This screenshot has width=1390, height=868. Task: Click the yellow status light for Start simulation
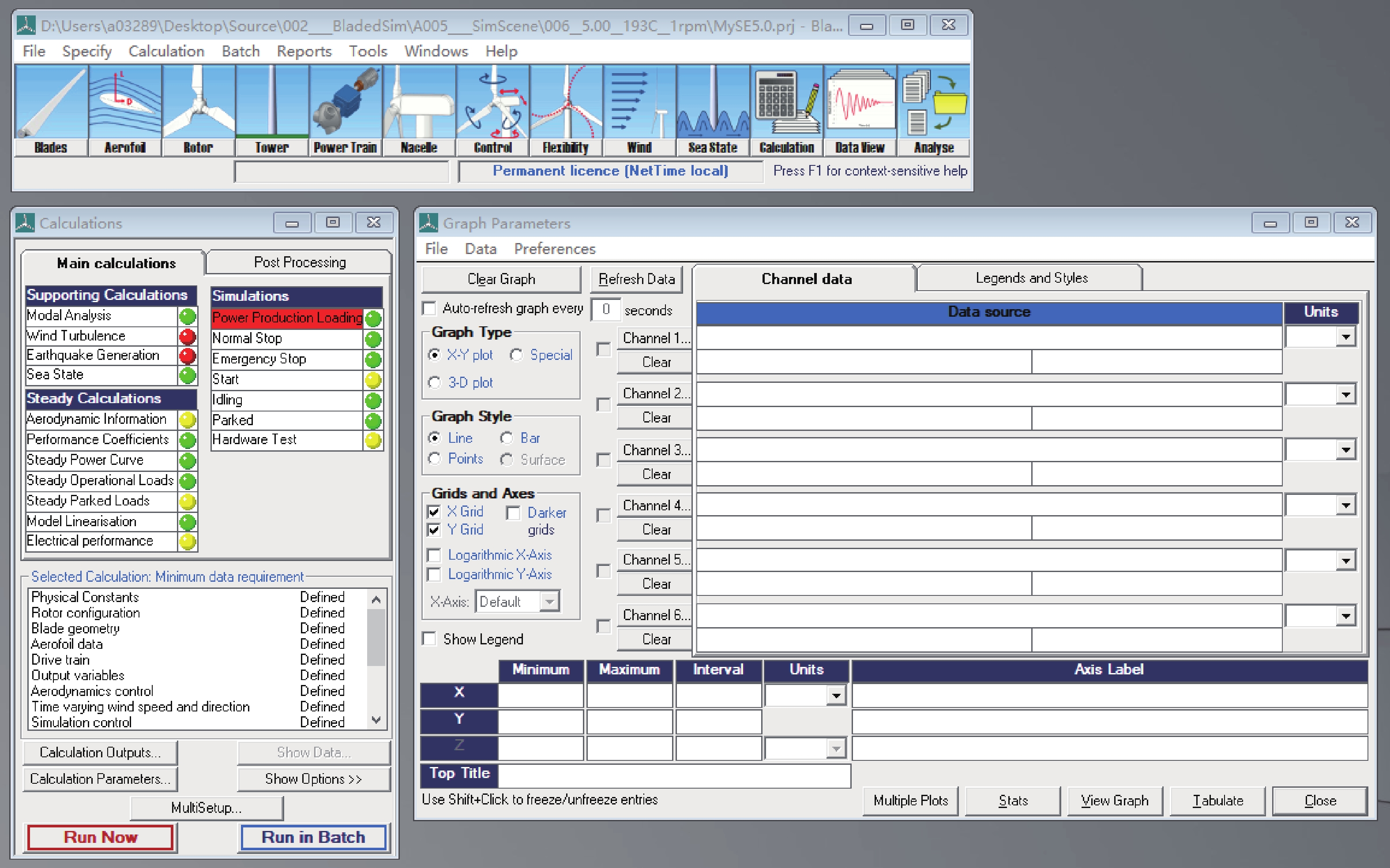[373, 380]
